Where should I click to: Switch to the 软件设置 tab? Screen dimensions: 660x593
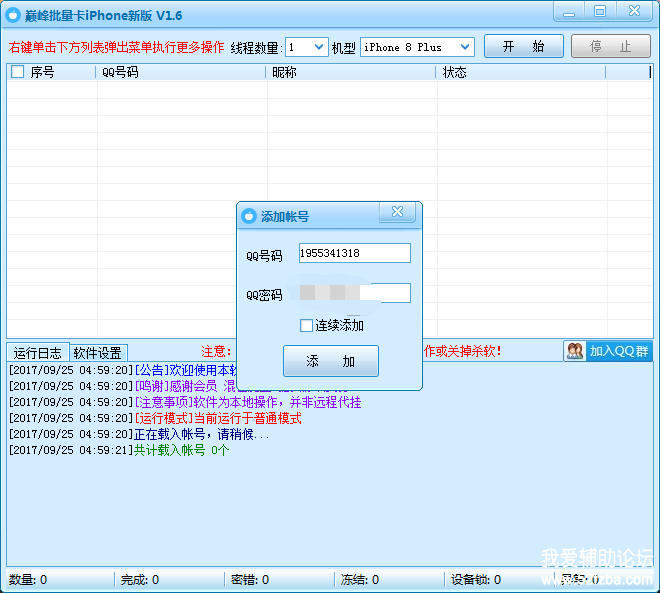98,352
